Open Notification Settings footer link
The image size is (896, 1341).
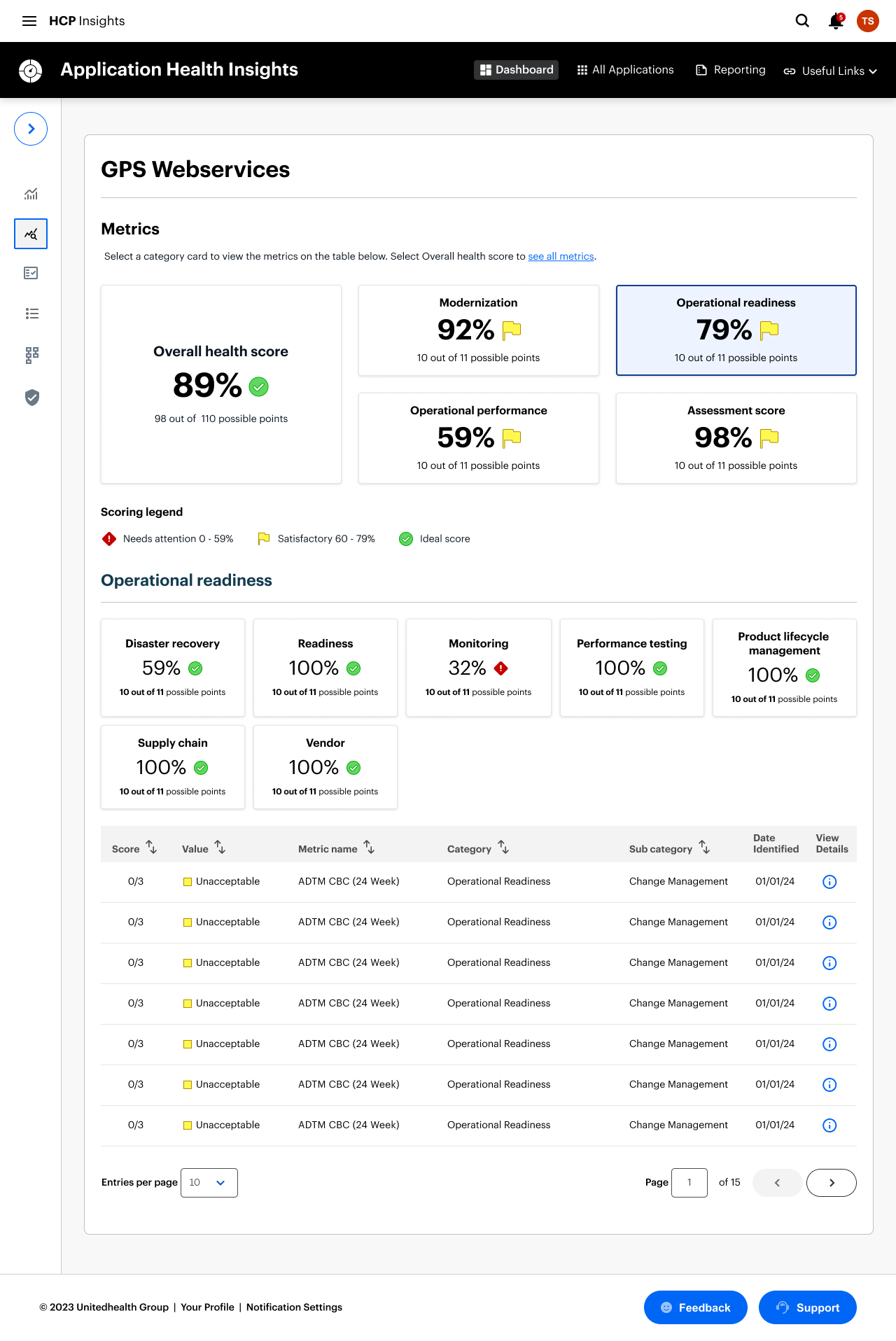point(294,1307)
